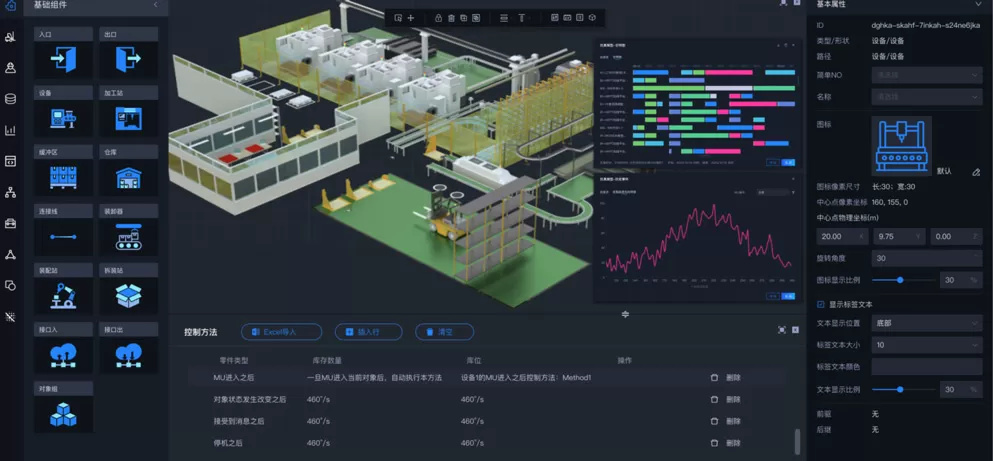Viewport: 993px width, 461px height.
Task: Pick the 设备 equipment component icon
Action: [63, 118]
